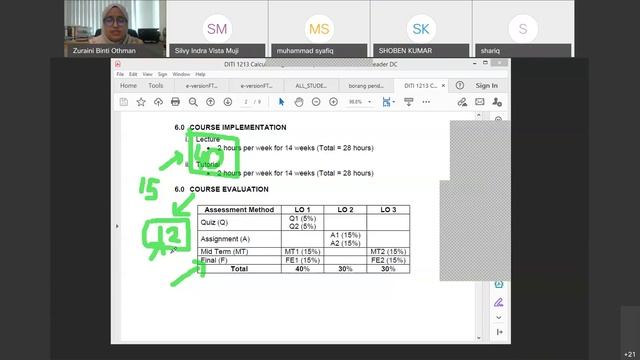This screenshot has width=640, height=360.
Task: Select Silvy Indra Vista Muji participant tile
Action: pos(217,29)
